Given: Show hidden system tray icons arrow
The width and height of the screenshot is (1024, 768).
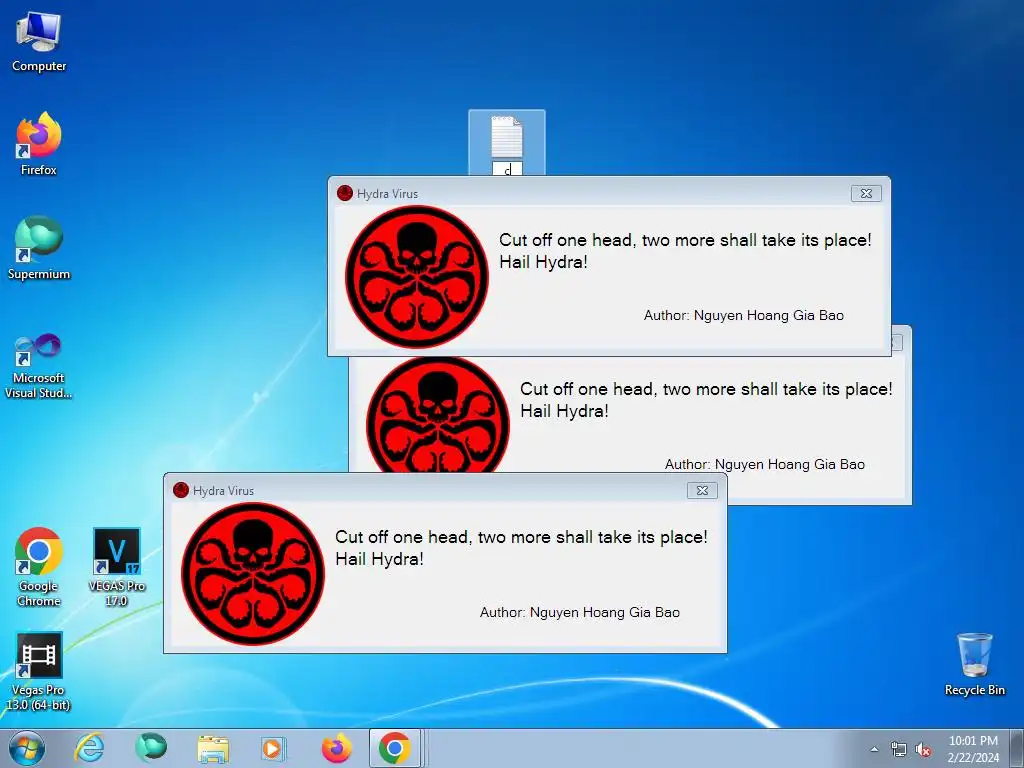Looking at the screenshot, I should [x=874, y=749].
